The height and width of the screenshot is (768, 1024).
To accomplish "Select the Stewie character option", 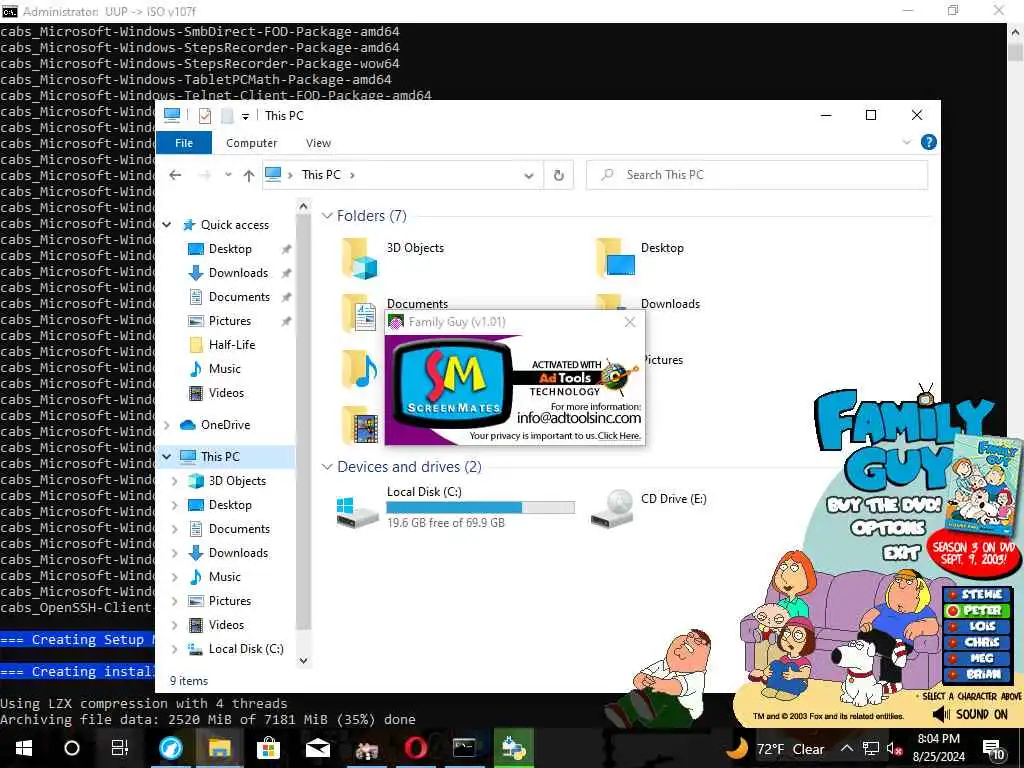I will click(x=978, y=594).
